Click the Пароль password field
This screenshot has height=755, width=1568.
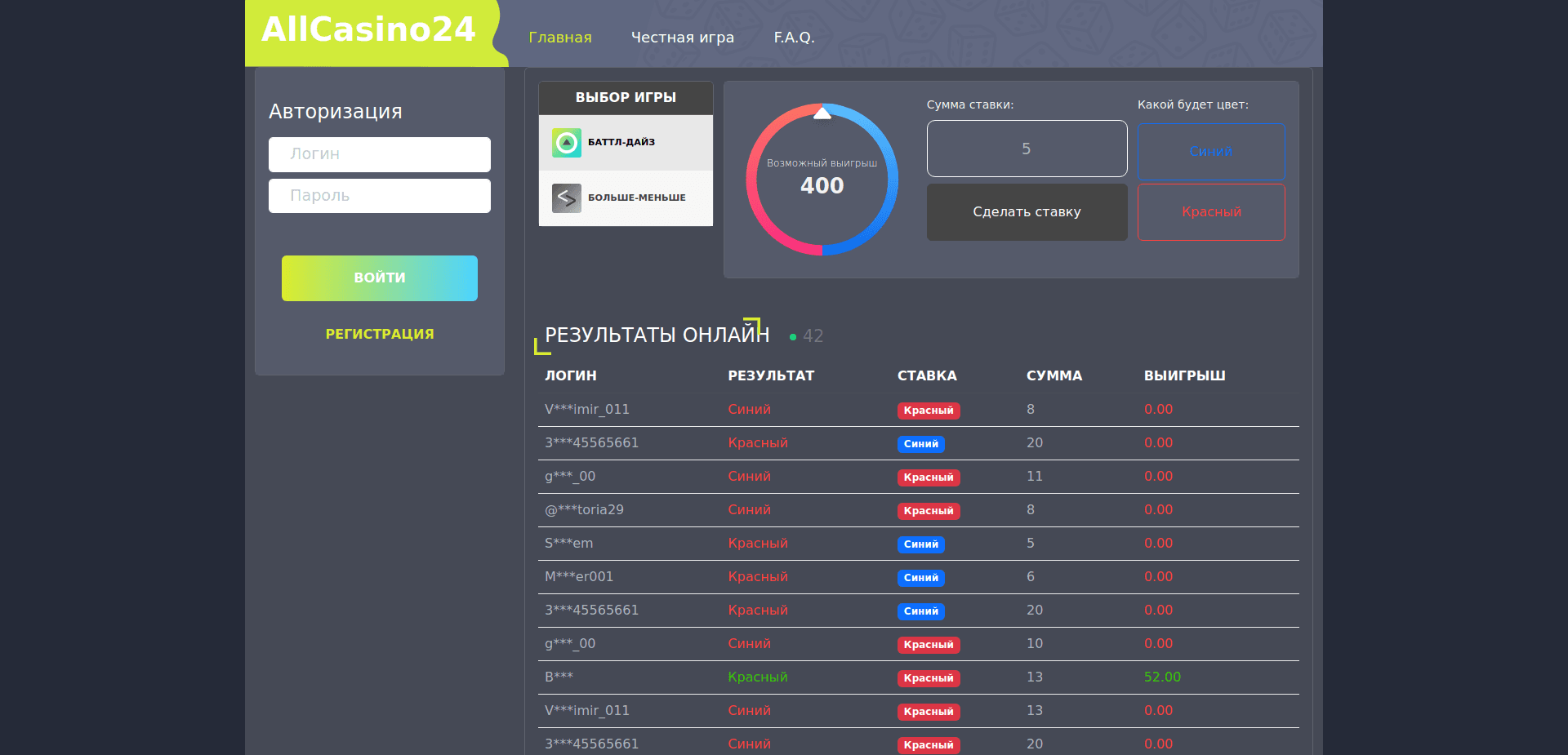pyautogui.click(x=379, y=195)
